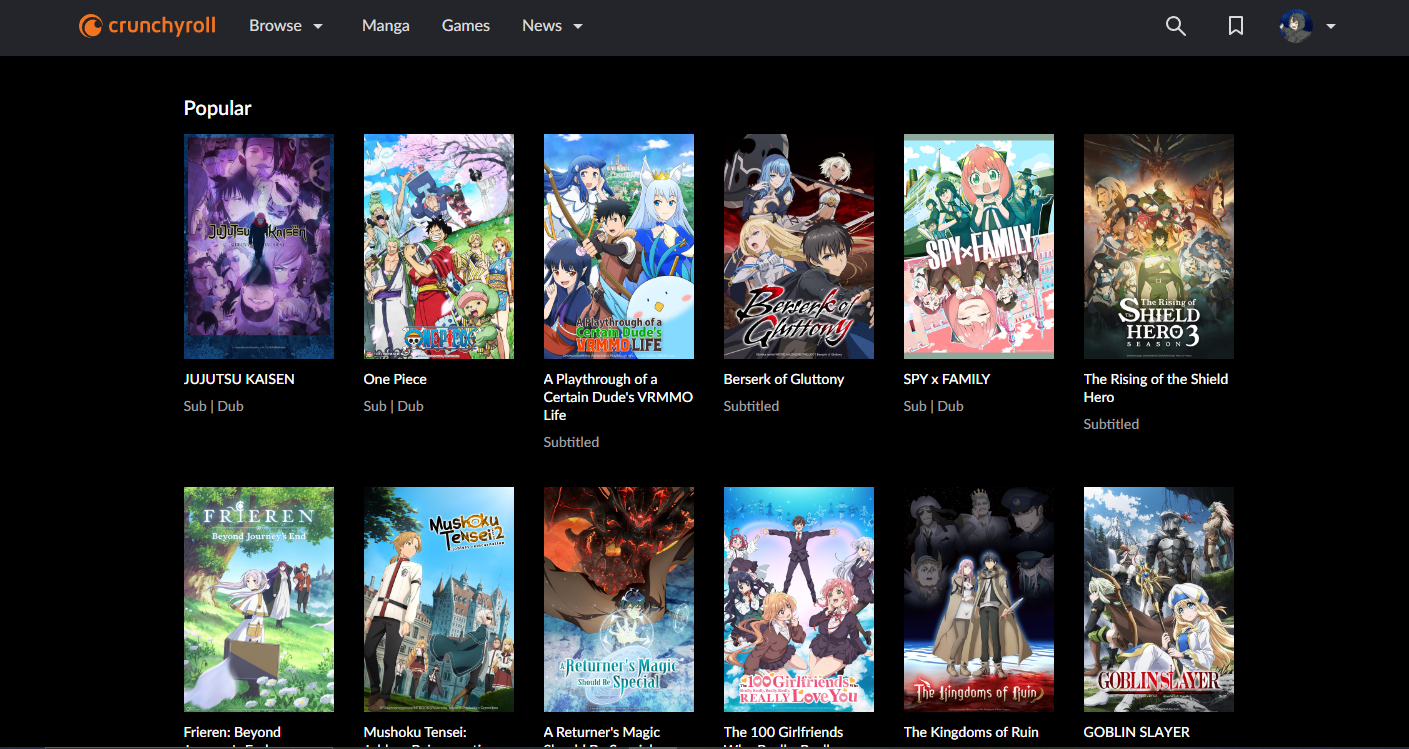Image resolution: width=1409 pixels, height=749 pixels.
Task: Open the Berserk of Gluttony poster
Action: coord(799,246)
